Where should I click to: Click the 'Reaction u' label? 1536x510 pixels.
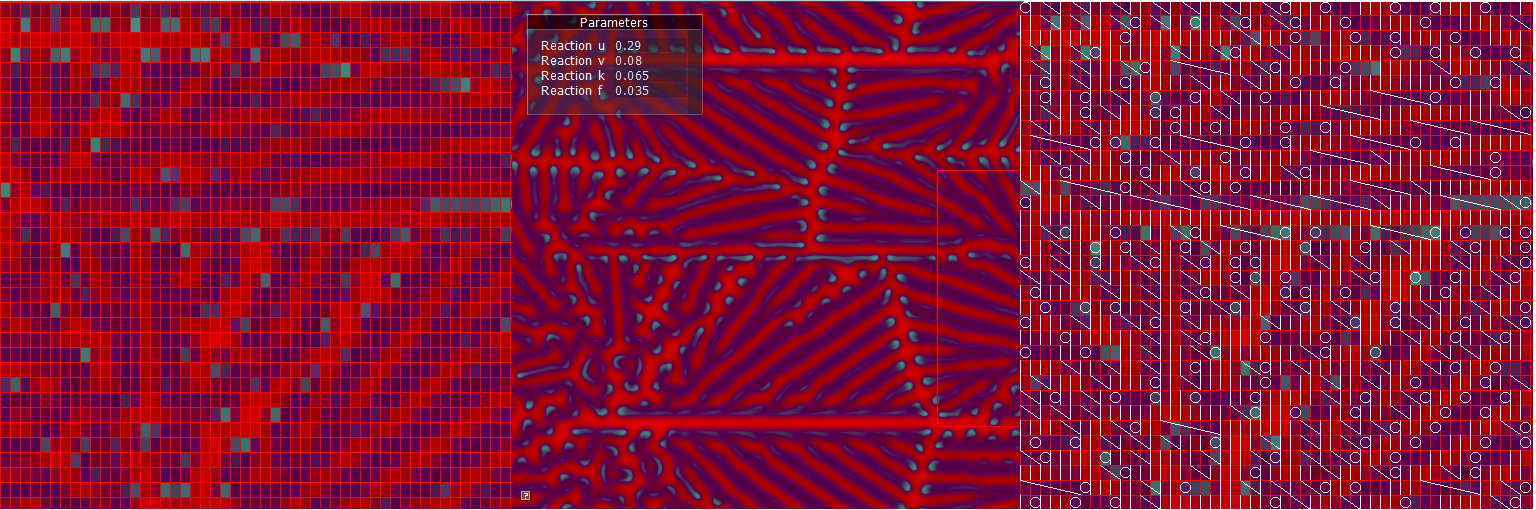coord(573,46)
